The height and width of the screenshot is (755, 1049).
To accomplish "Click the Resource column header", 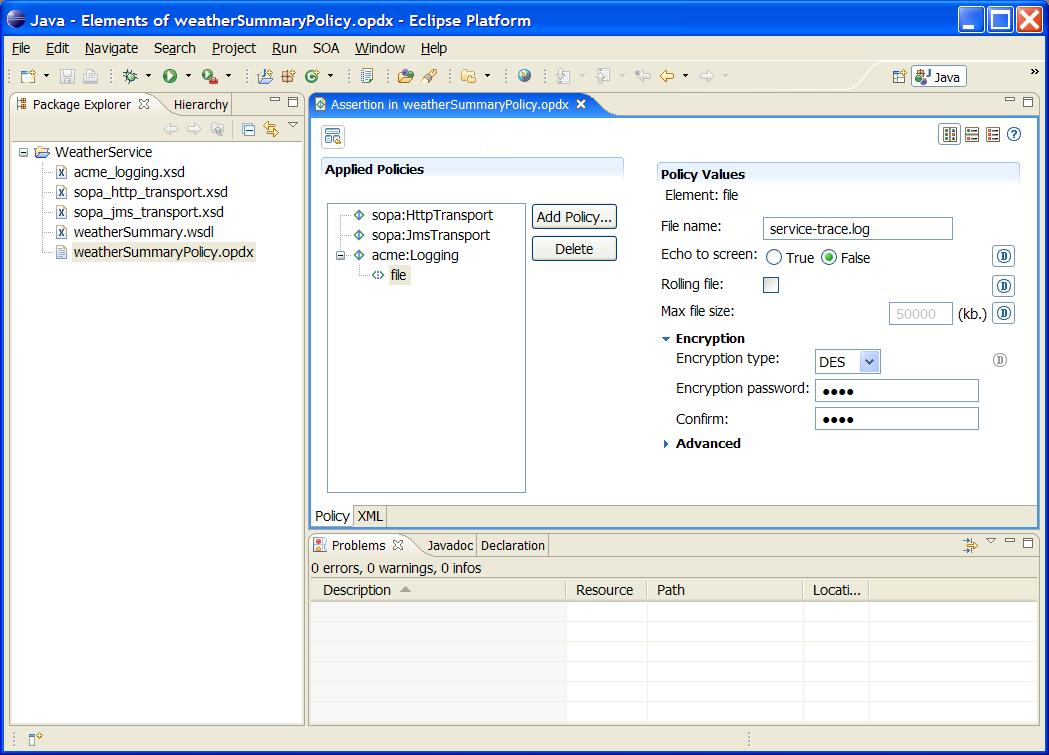I will [x=606, y=590].
